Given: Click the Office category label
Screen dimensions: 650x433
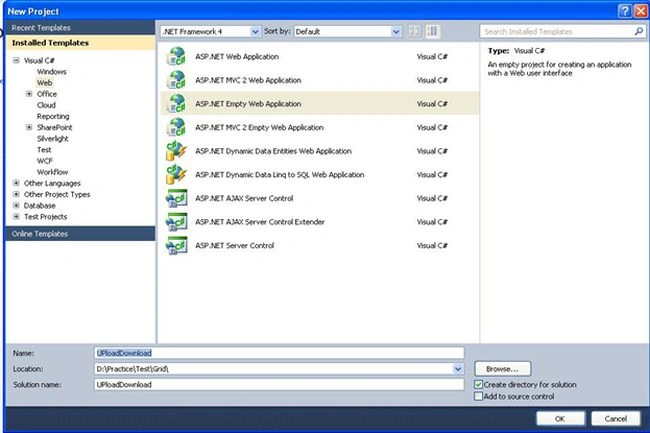Looking at the screenshot, I should [x=47, y=94].
